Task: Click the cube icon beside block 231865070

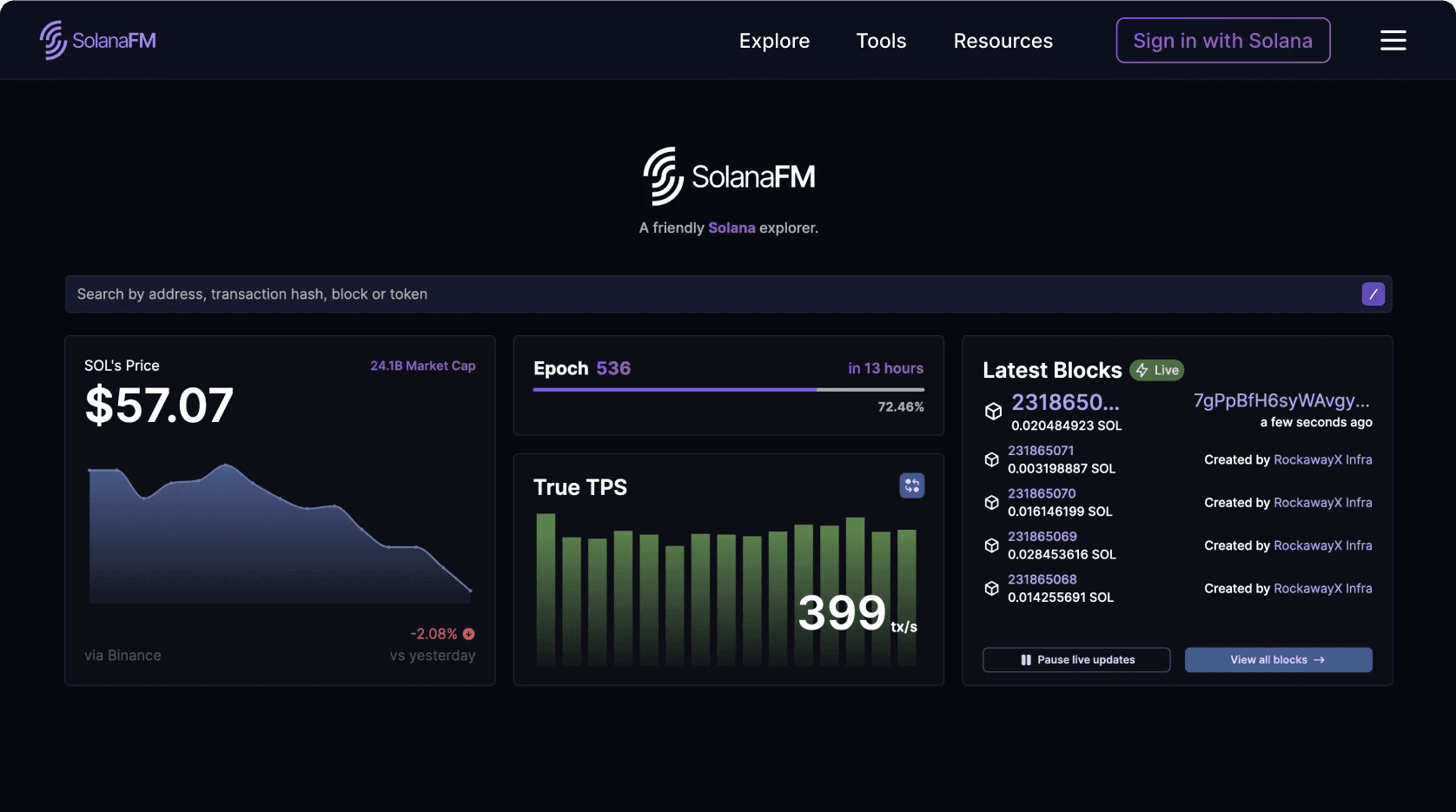Action: coord(991,502)
